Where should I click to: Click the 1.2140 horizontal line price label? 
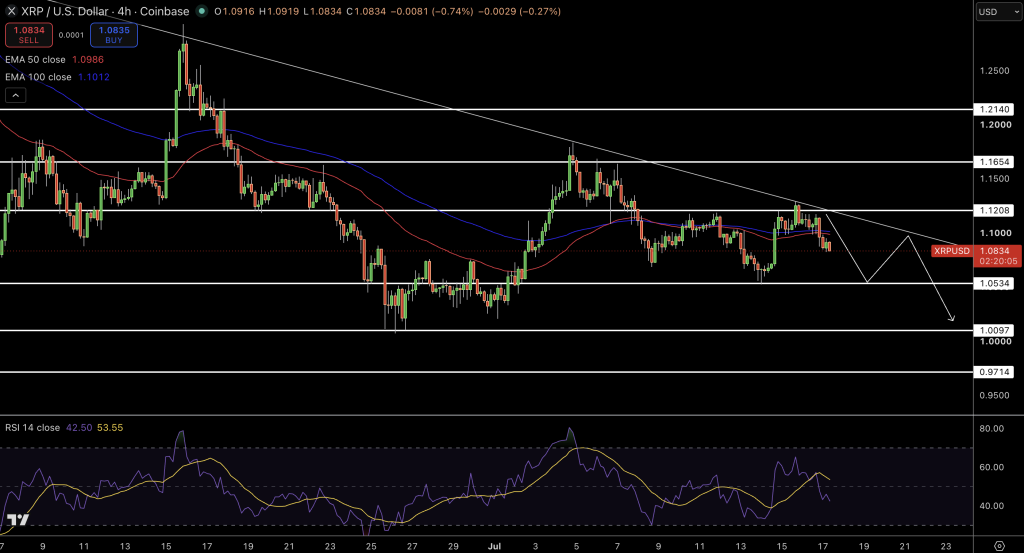[x=994, y=110]
